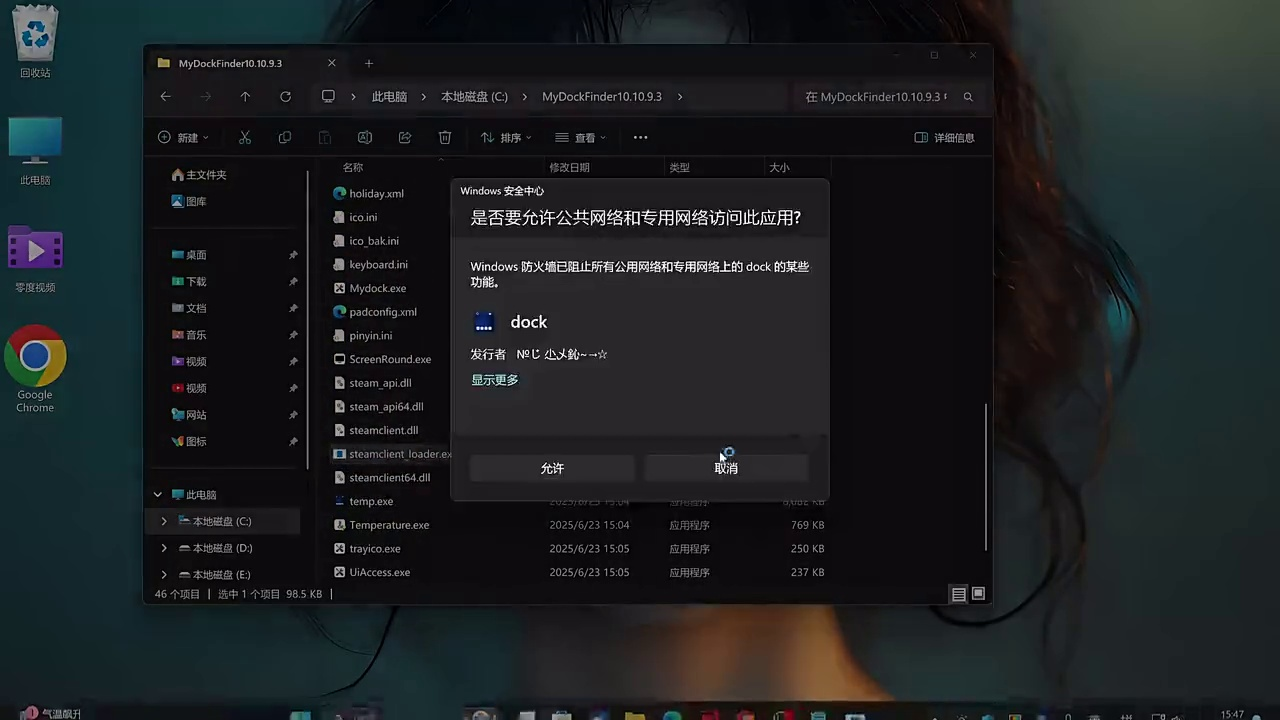The image size is (1280, 720).
Task: Open 图库 in the sidebar
Action: 189,201
